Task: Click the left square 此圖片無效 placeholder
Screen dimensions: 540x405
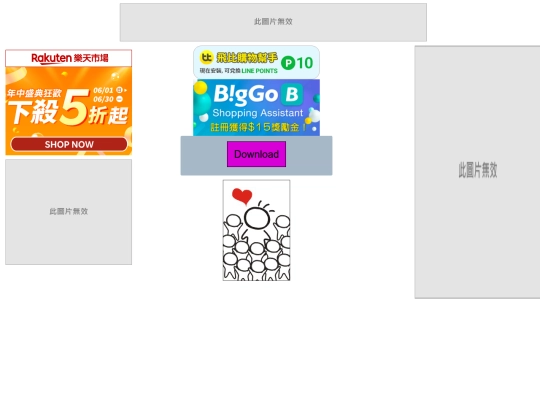Action: [68, 212]
